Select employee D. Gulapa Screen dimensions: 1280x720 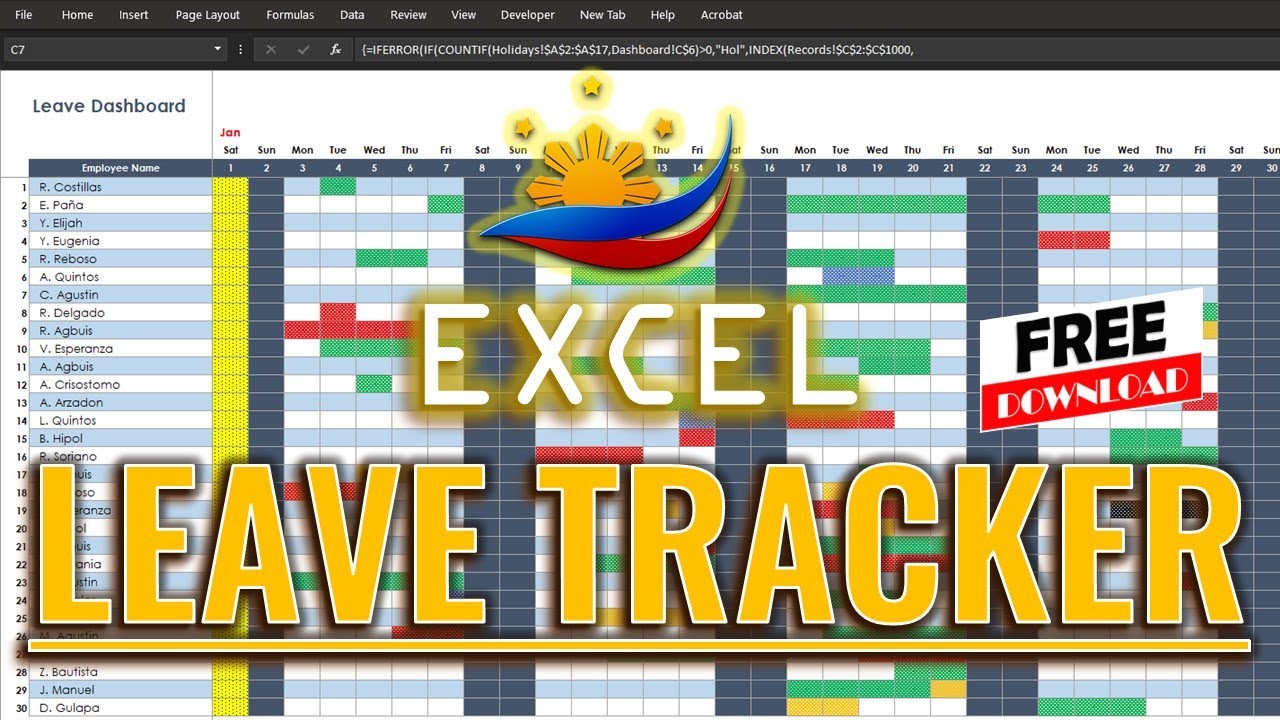point(120,708)
